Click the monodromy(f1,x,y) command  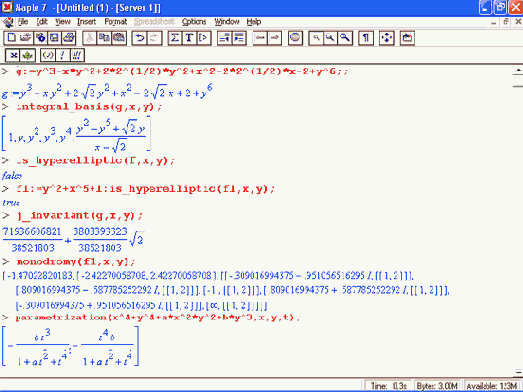click(x=76, y=262)
